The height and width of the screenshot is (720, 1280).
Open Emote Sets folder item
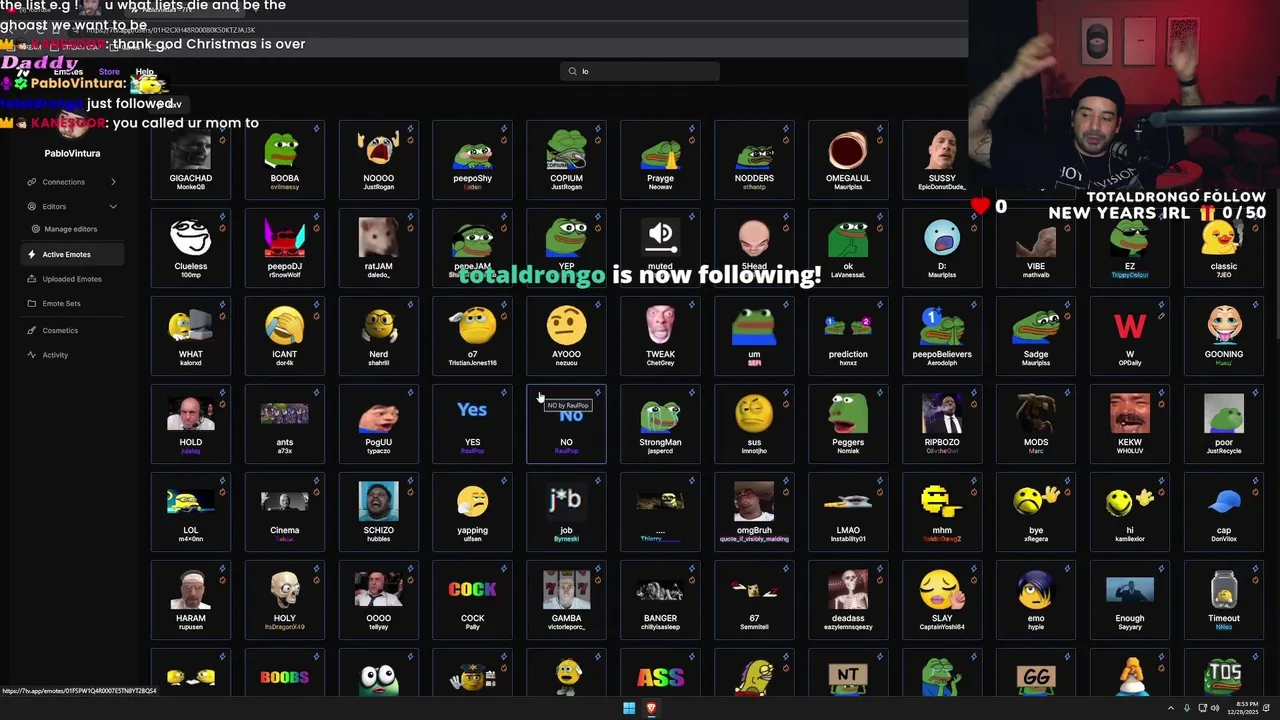pyautogui.click(x=71, y=303)
